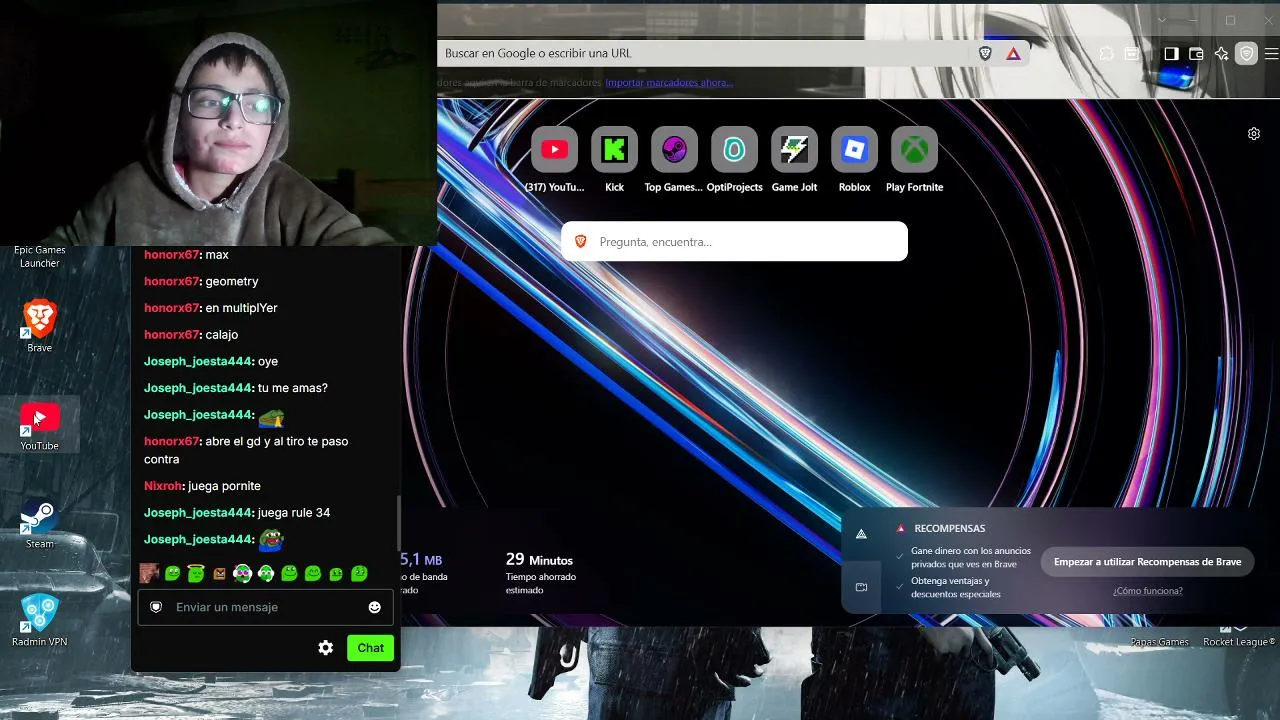Open the YouTube desktop shortcut
This screenshot has width=1280, height=720.
39,424
